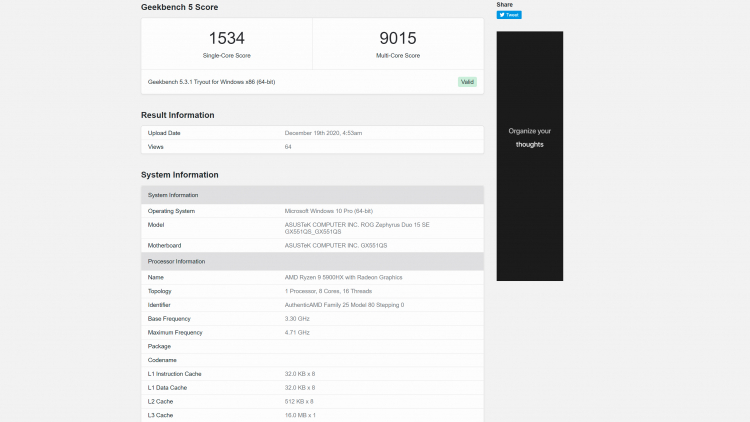Click the Tweet share button
This screenshot has height=422, width=750.
509,15
